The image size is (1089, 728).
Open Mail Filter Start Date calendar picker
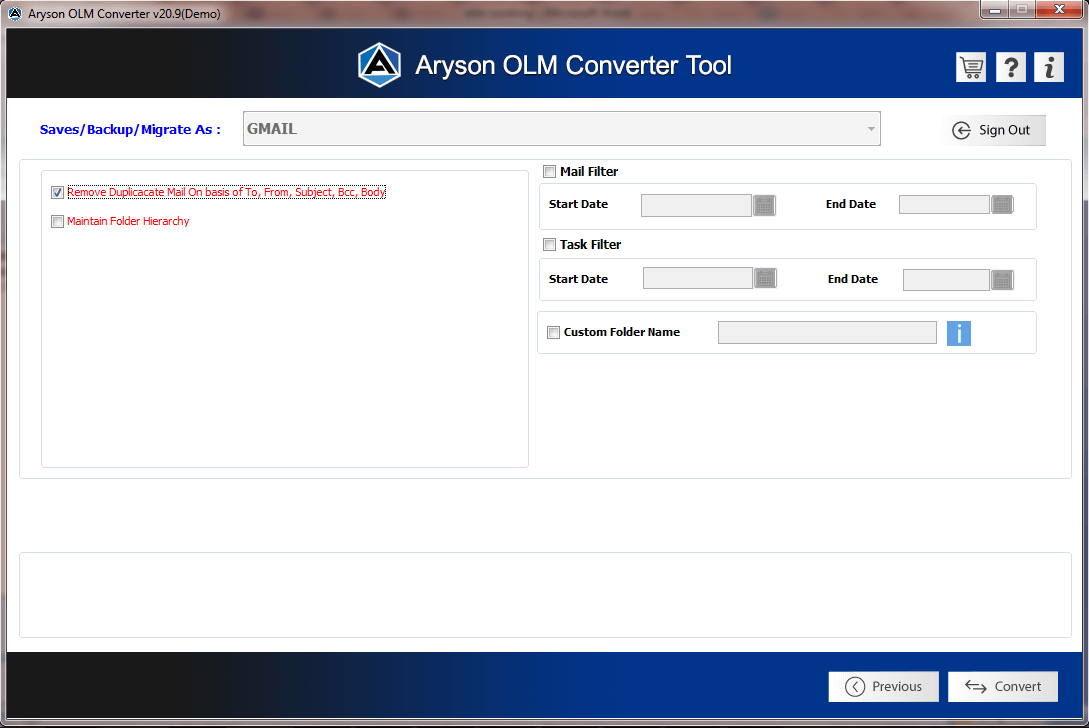click(x=764, y=205)
